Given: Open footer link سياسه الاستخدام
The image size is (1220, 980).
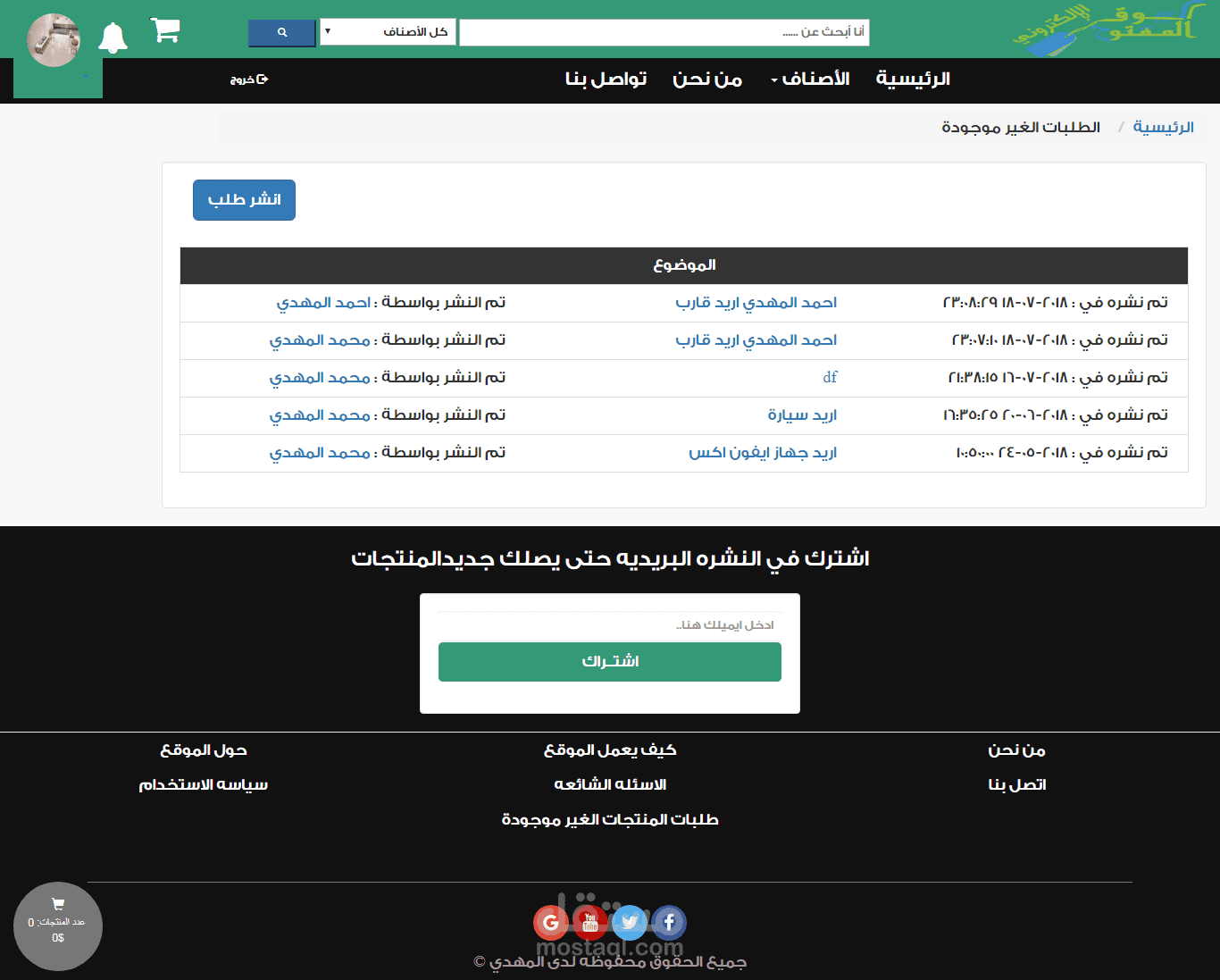Looking at the screenshot, I should coord(204,785).
